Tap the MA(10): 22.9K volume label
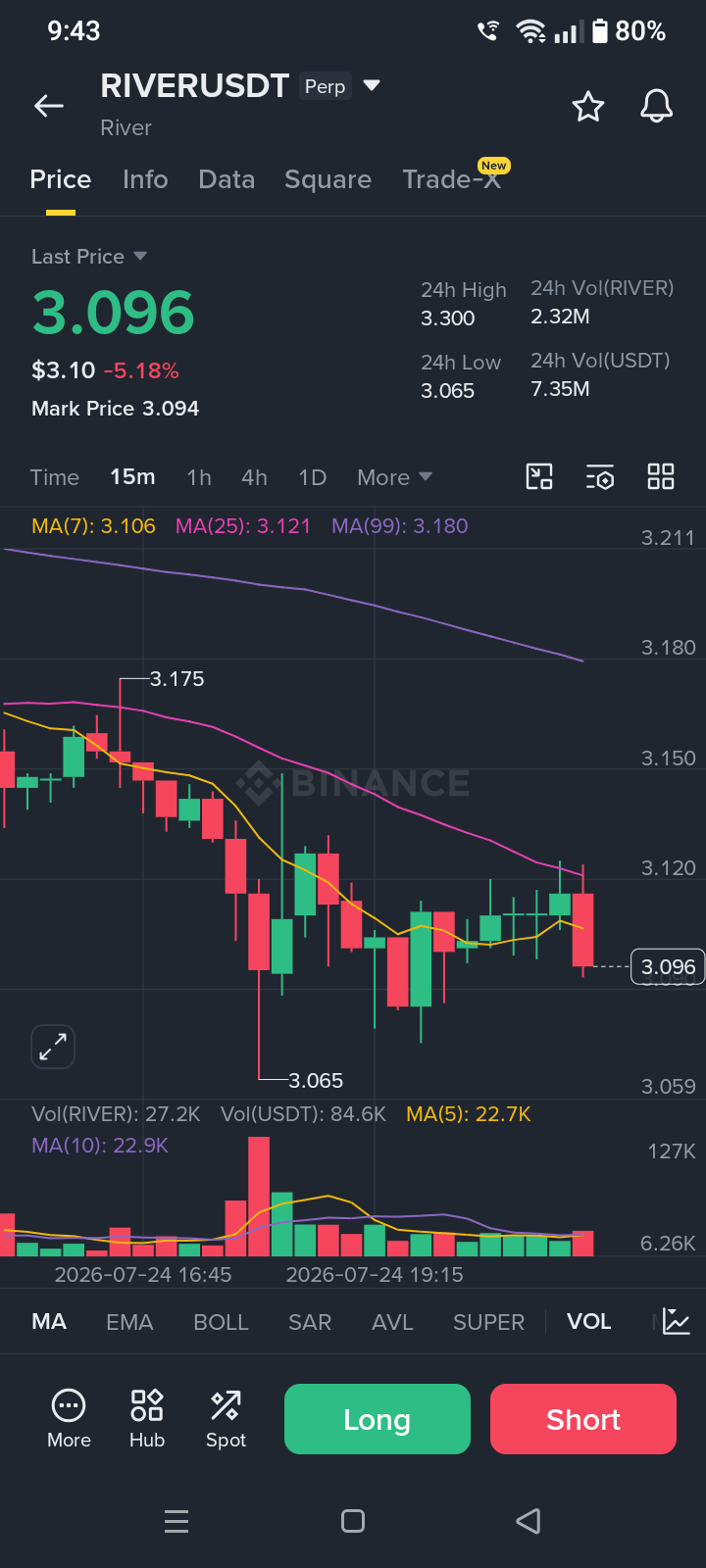Image resolution: width=706 pixels, height=1568 pixels. tap(100, 1146)
